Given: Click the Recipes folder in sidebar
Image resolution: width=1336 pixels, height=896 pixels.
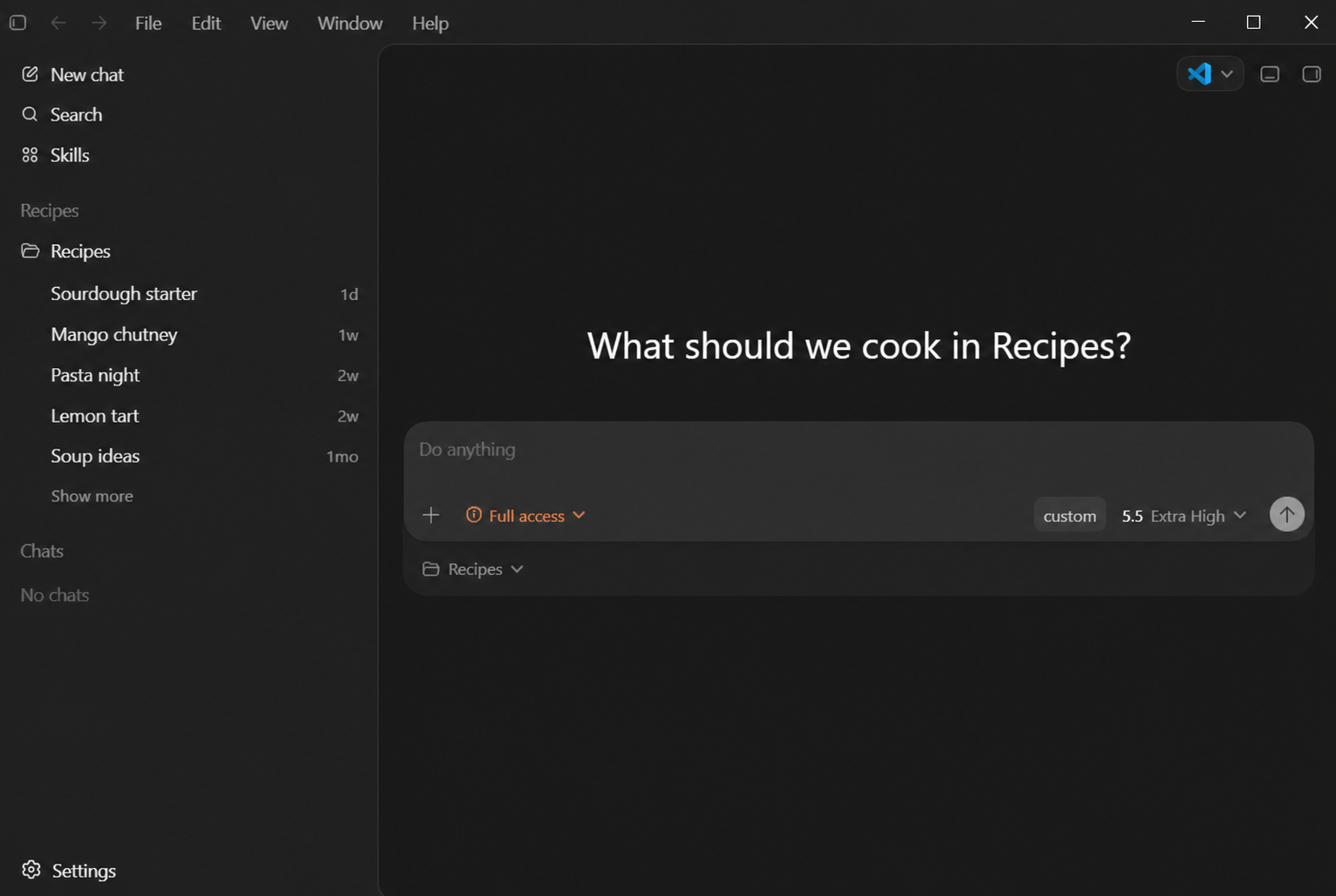Looking at the screenshot, I should (66, 251).
